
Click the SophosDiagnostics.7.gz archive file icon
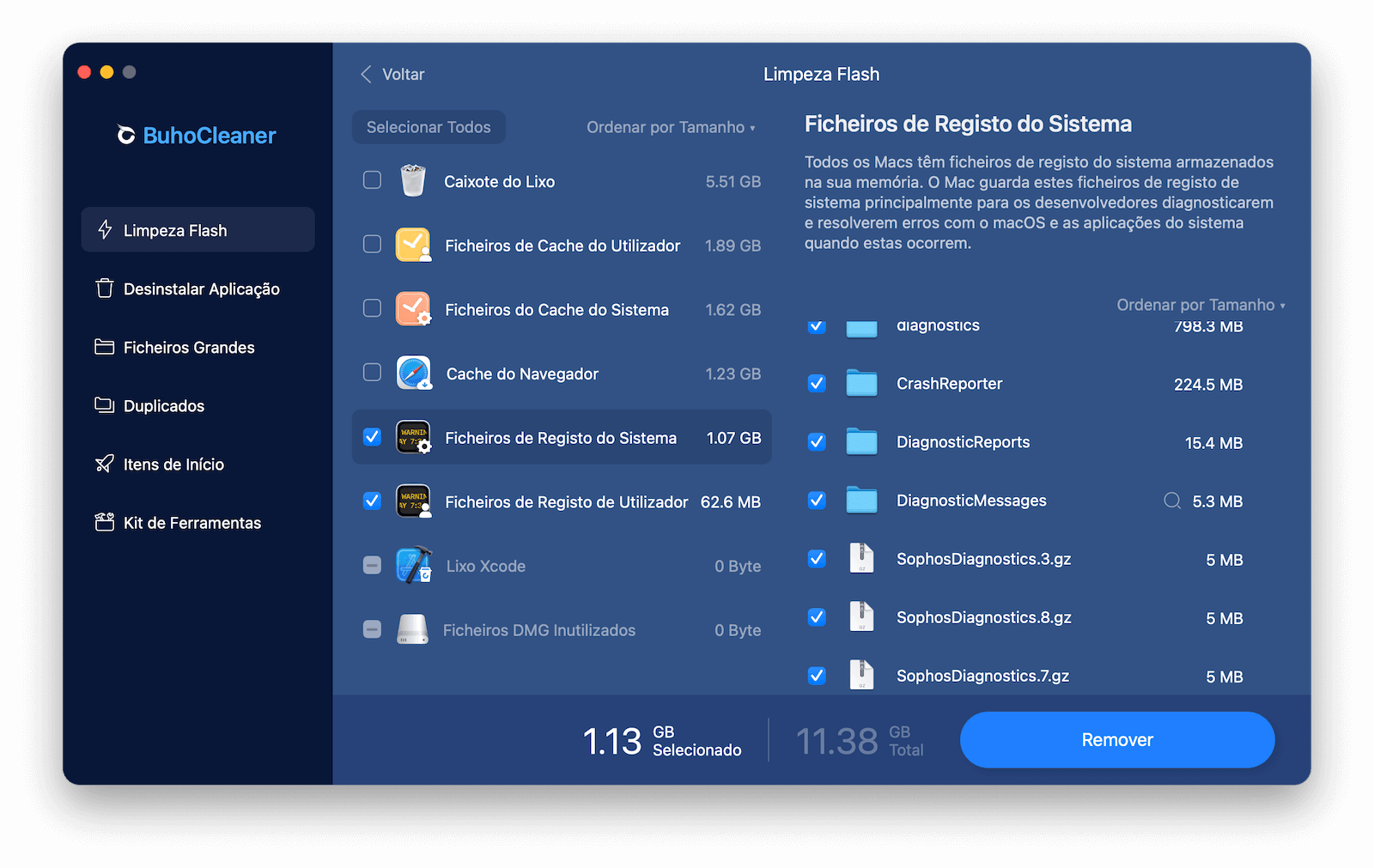861,676
